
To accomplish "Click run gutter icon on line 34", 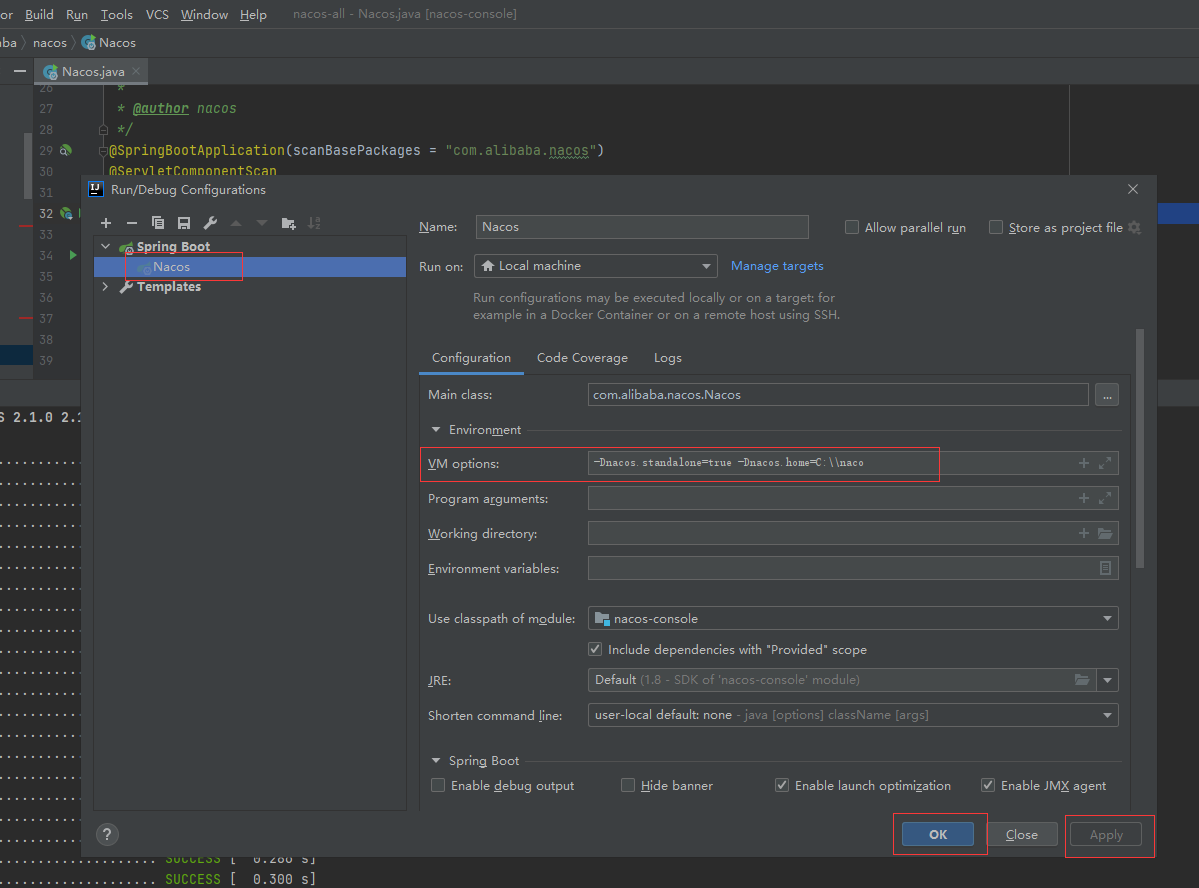I will 73,255.
